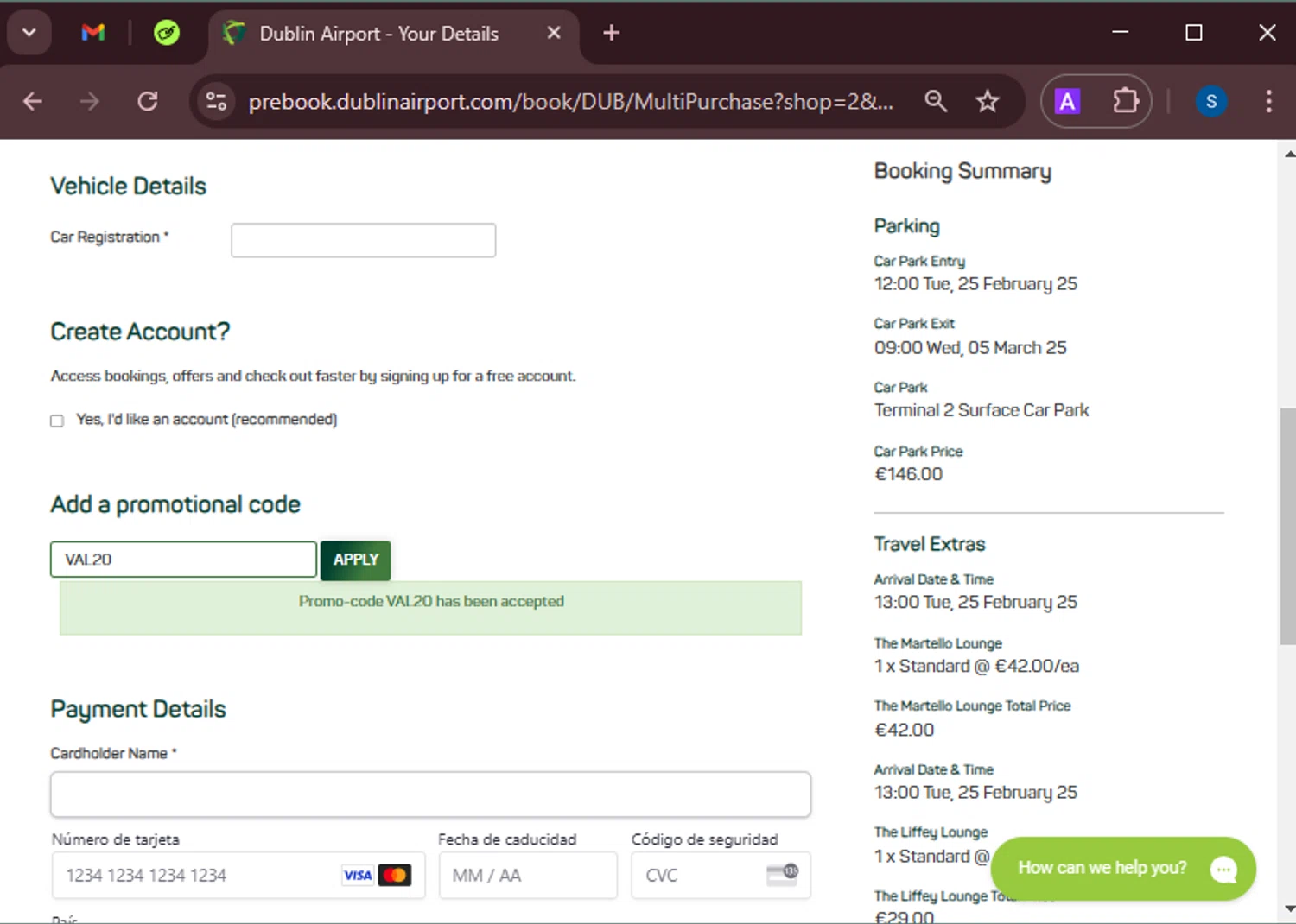Click the Booking Summary heading
The image size is (1296, 924).
click(x=962, y=171)
